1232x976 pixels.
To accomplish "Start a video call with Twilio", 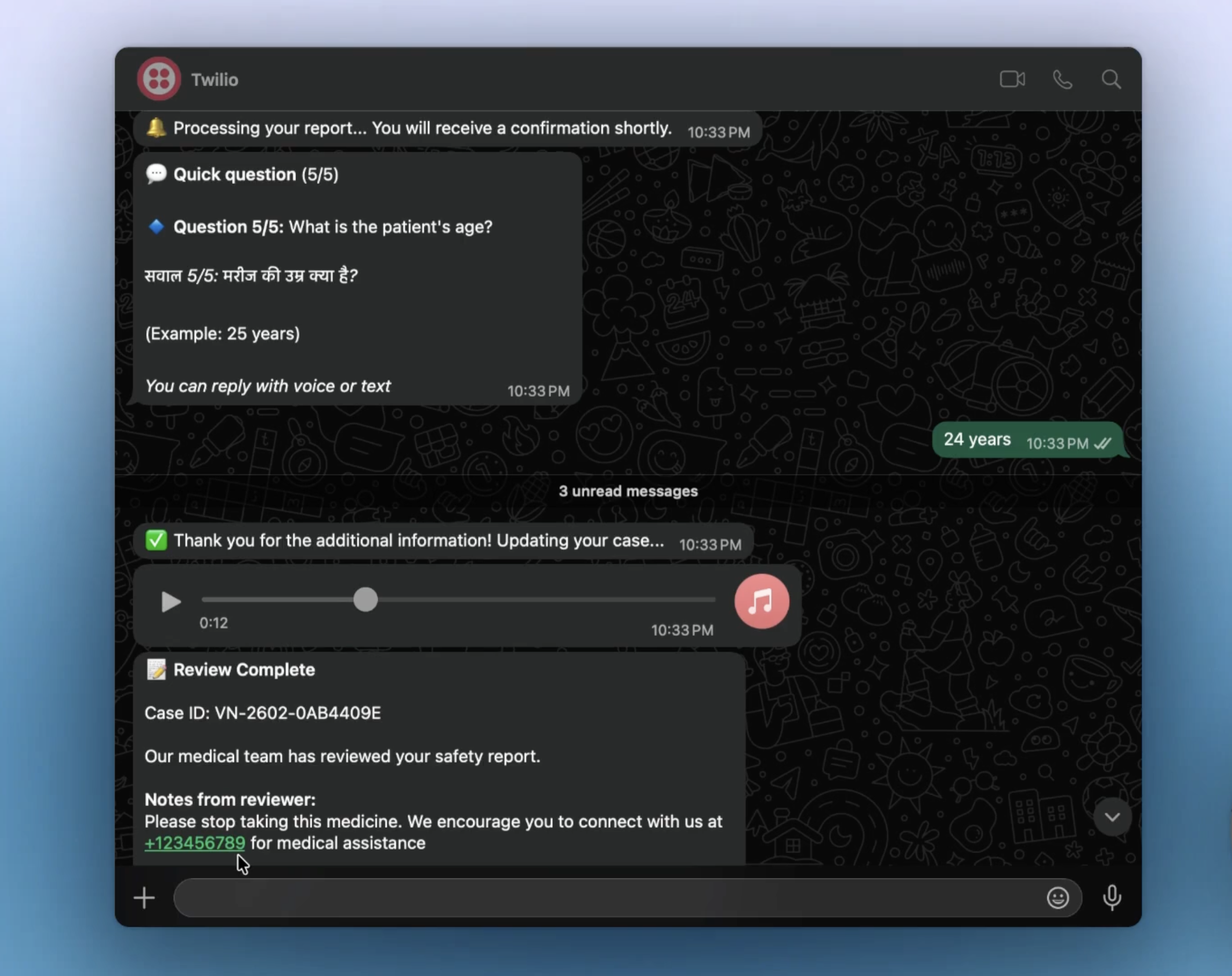I will [x=1012, y=79].
